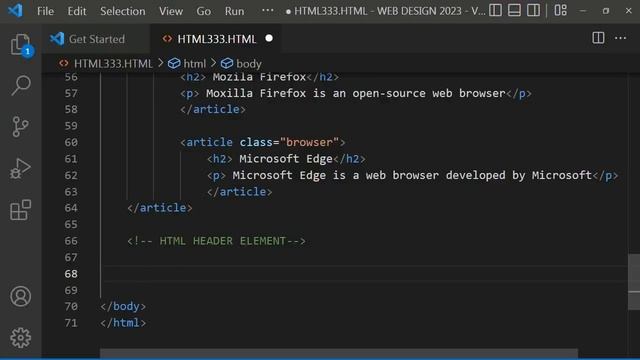Open the Search view
This screenshot has height=360, width=640.
coord(20,85)
